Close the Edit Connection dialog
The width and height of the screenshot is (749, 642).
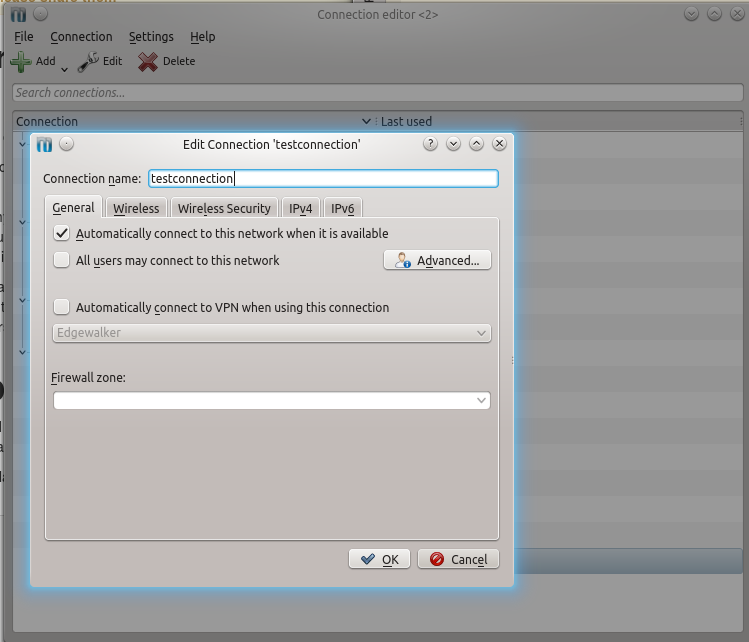tap(499, 144)
